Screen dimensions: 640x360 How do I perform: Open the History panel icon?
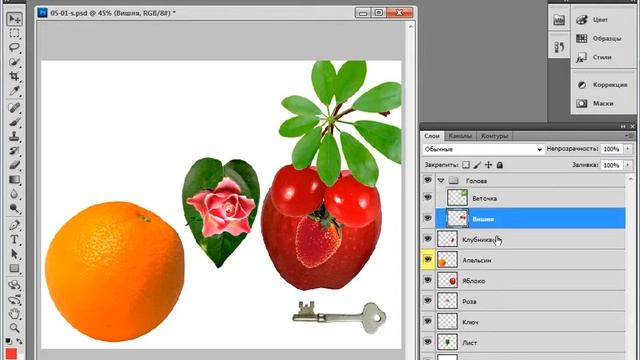pyautogui.click(x=559, y=47)
